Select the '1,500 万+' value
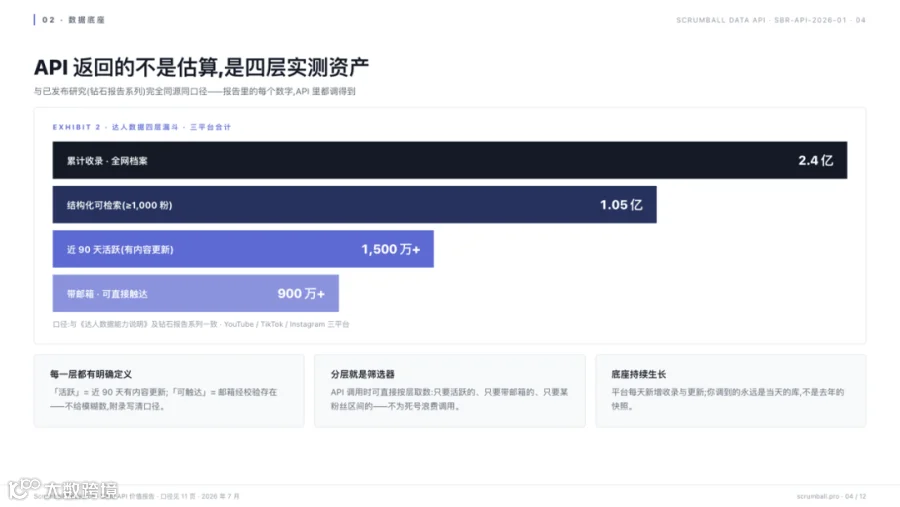The width and height of the screenshot is (900, 507). (391, 249)
